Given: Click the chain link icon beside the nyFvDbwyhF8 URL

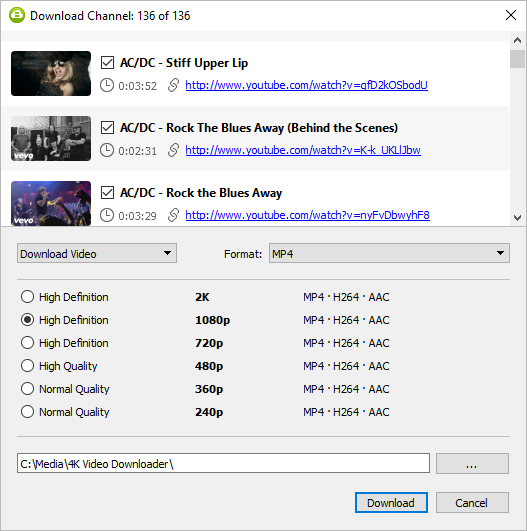Looking at the screenshot, I should 173,215.
